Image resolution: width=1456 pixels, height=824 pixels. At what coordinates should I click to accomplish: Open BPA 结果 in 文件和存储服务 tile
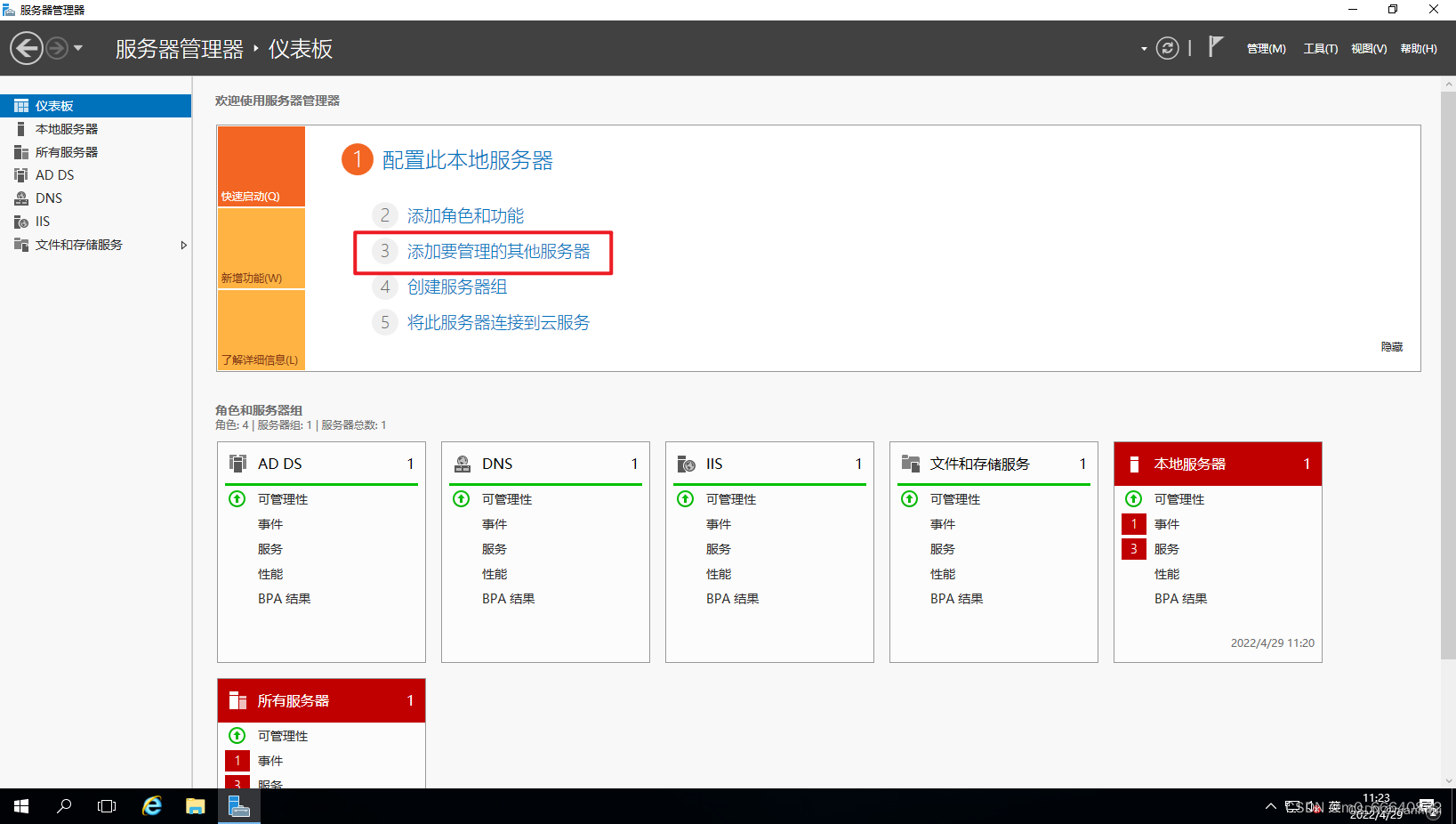957,599
